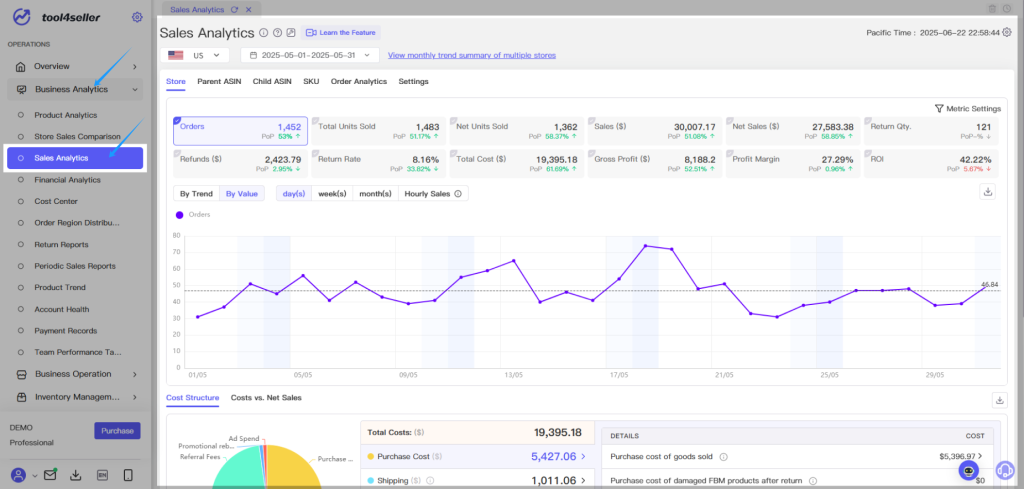Click the mobile phone icon in sidebar footer
The image size is (1024, 489).
coord(128,475)
